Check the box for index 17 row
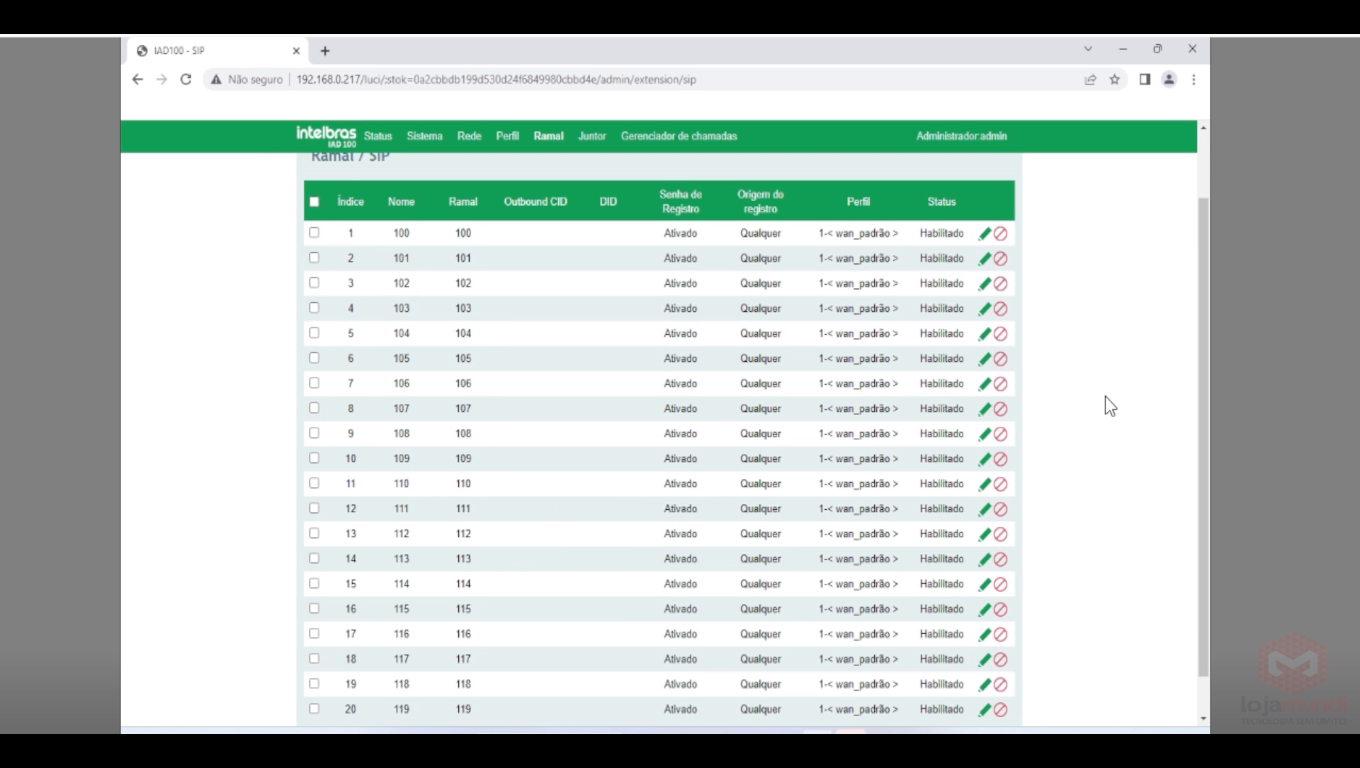The height and width of the screenshot is (768, 1360). coord(314,633)
